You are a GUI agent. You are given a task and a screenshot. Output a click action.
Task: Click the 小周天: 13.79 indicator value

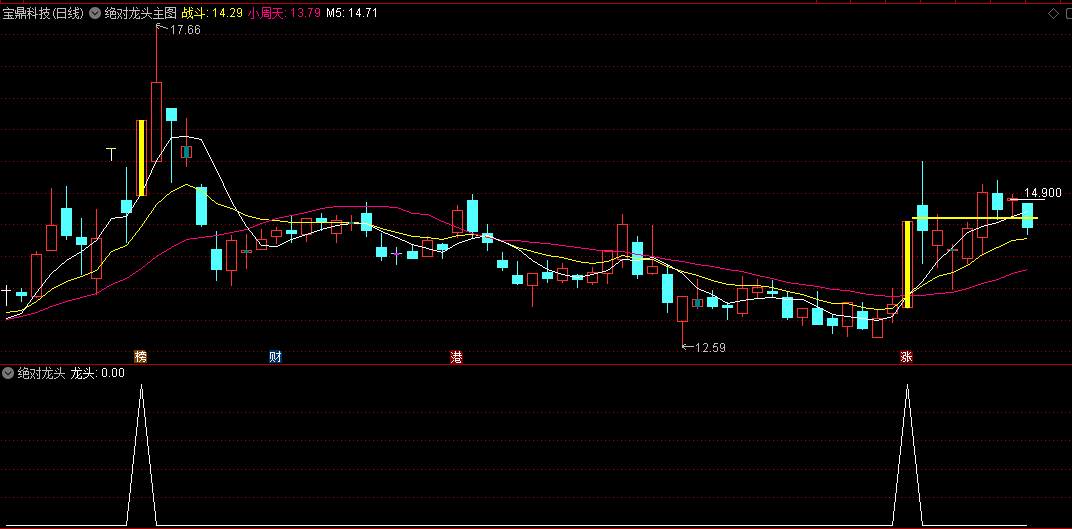point(284,13)
